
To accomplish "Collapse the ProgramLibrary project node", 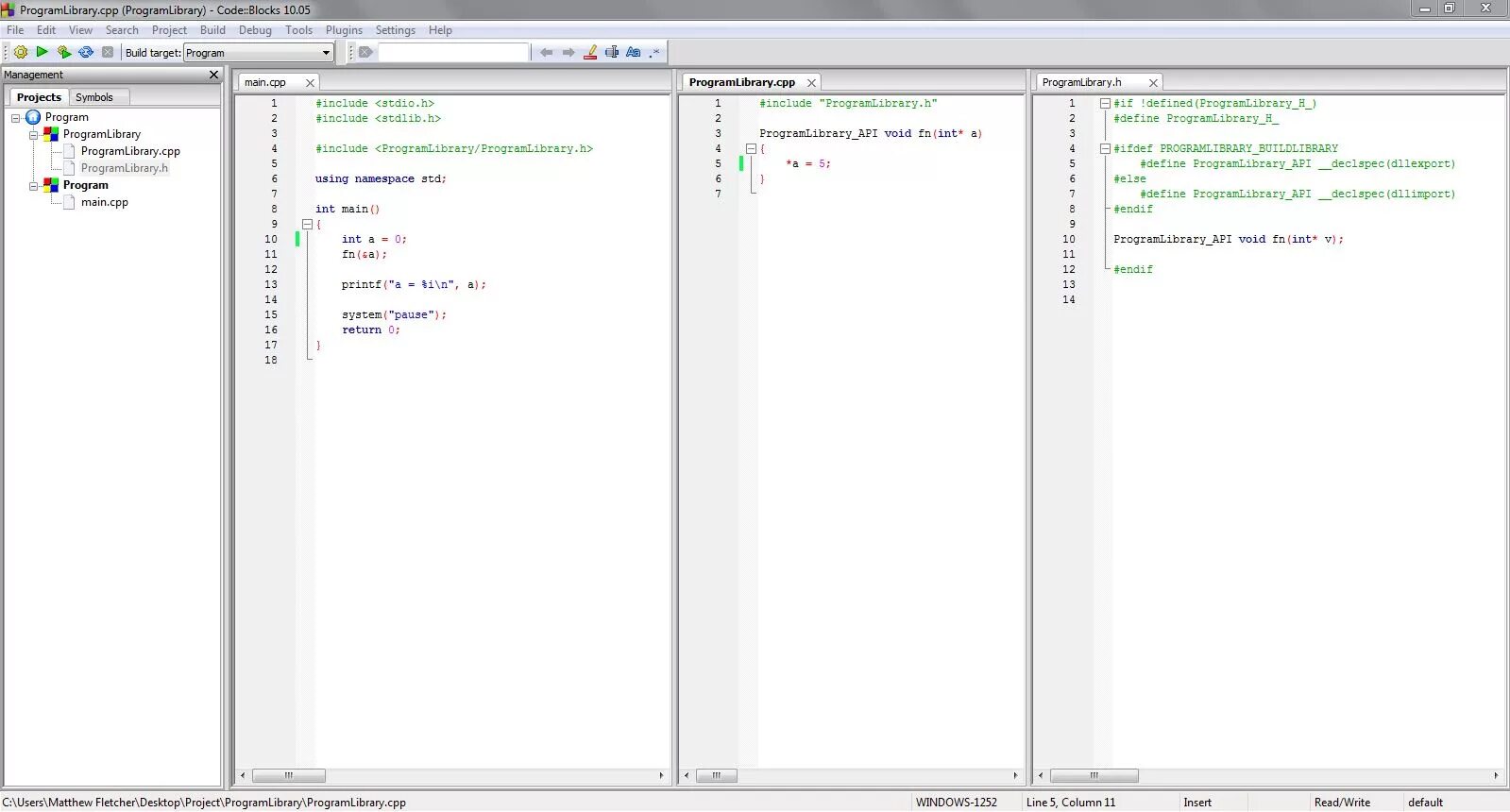I will point(33,135).
